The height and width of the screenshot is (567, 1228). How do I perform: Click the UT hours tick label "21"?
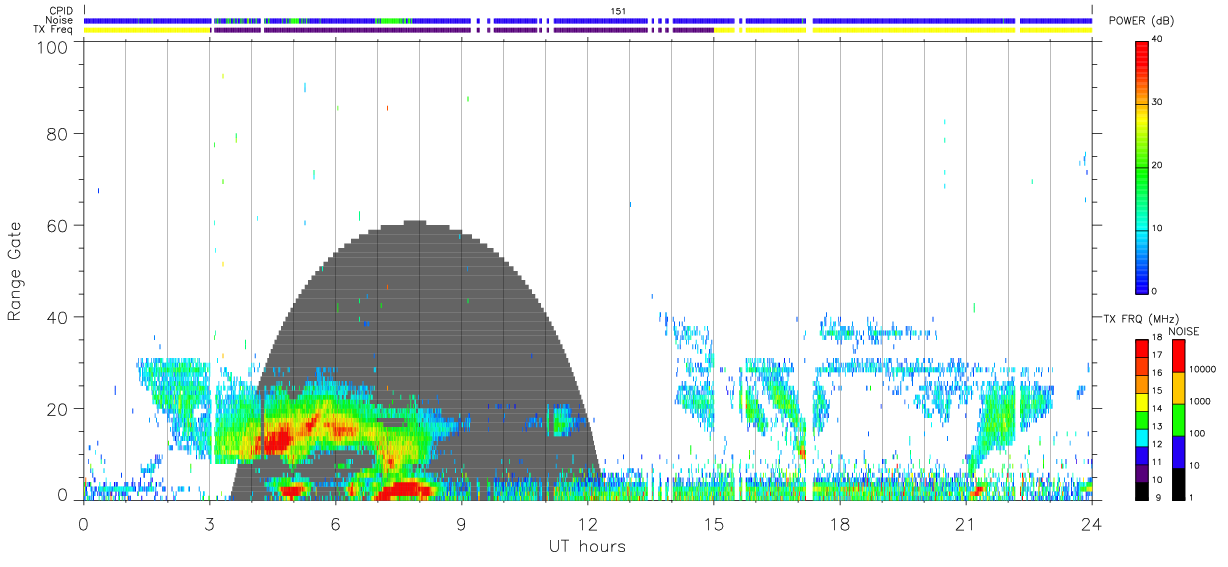965,524
